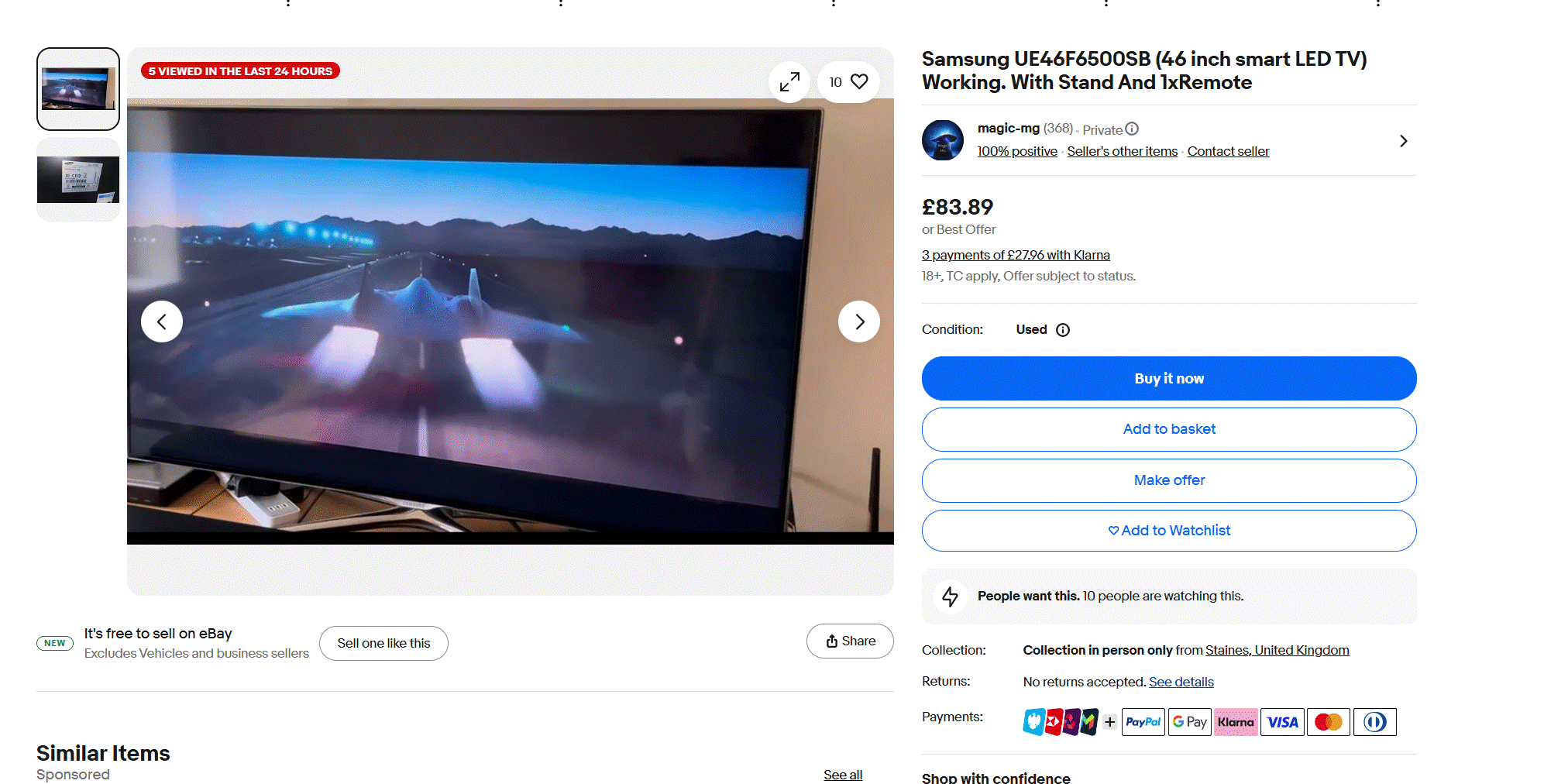Open See details returns link
The height and width of the screenshot is (784, 1544).
[x=1181, y=682]
